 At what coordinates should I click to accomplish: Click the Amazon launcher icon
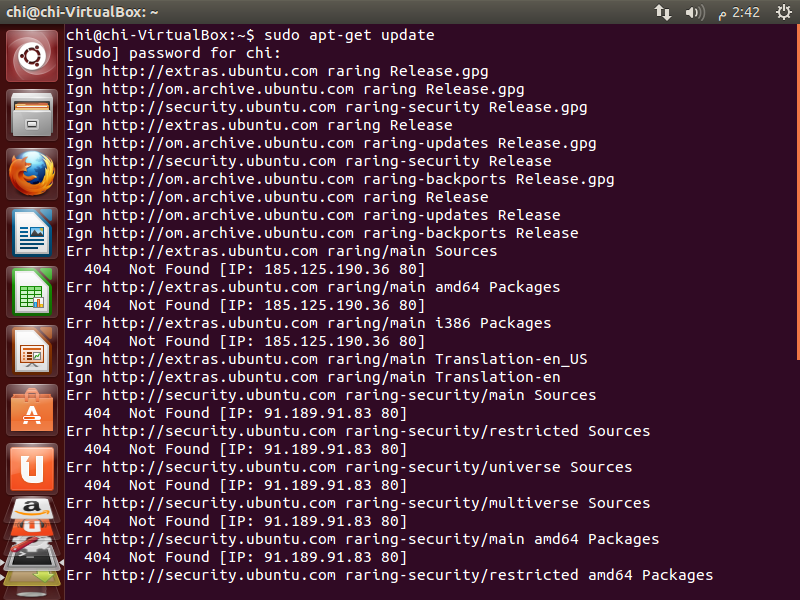tap(33, 508)
